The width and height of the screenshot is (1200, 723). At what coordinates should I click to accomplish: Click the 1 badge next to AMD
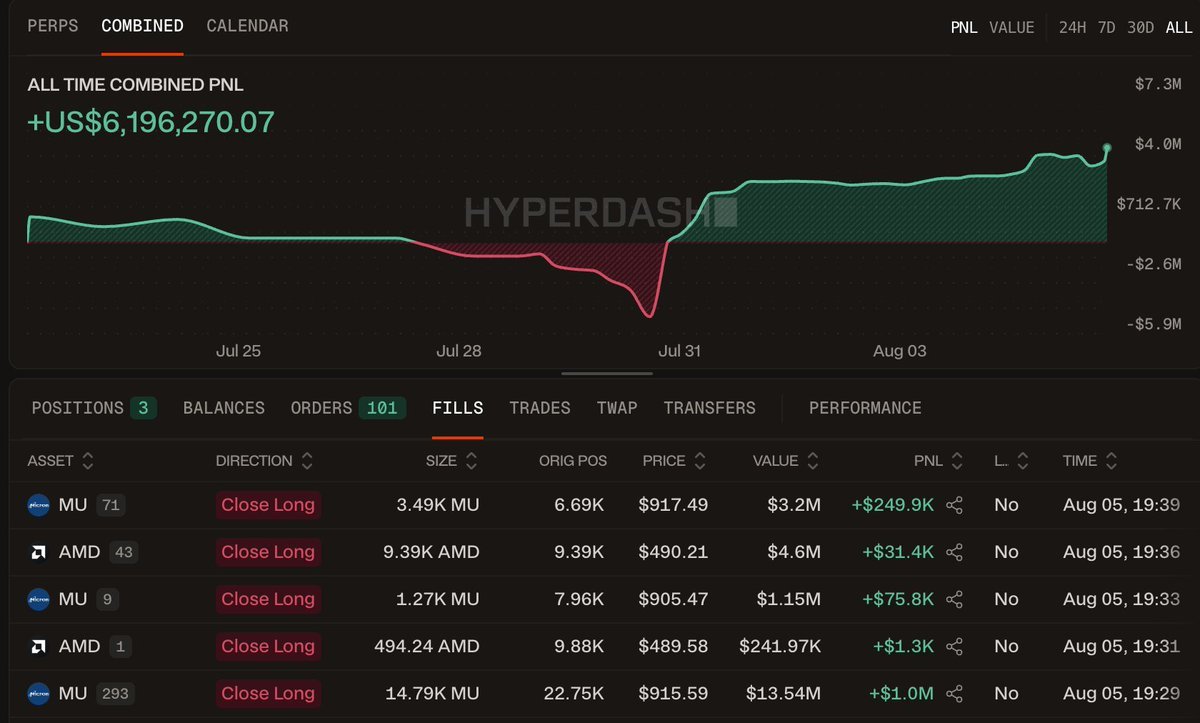pos(119,646)
